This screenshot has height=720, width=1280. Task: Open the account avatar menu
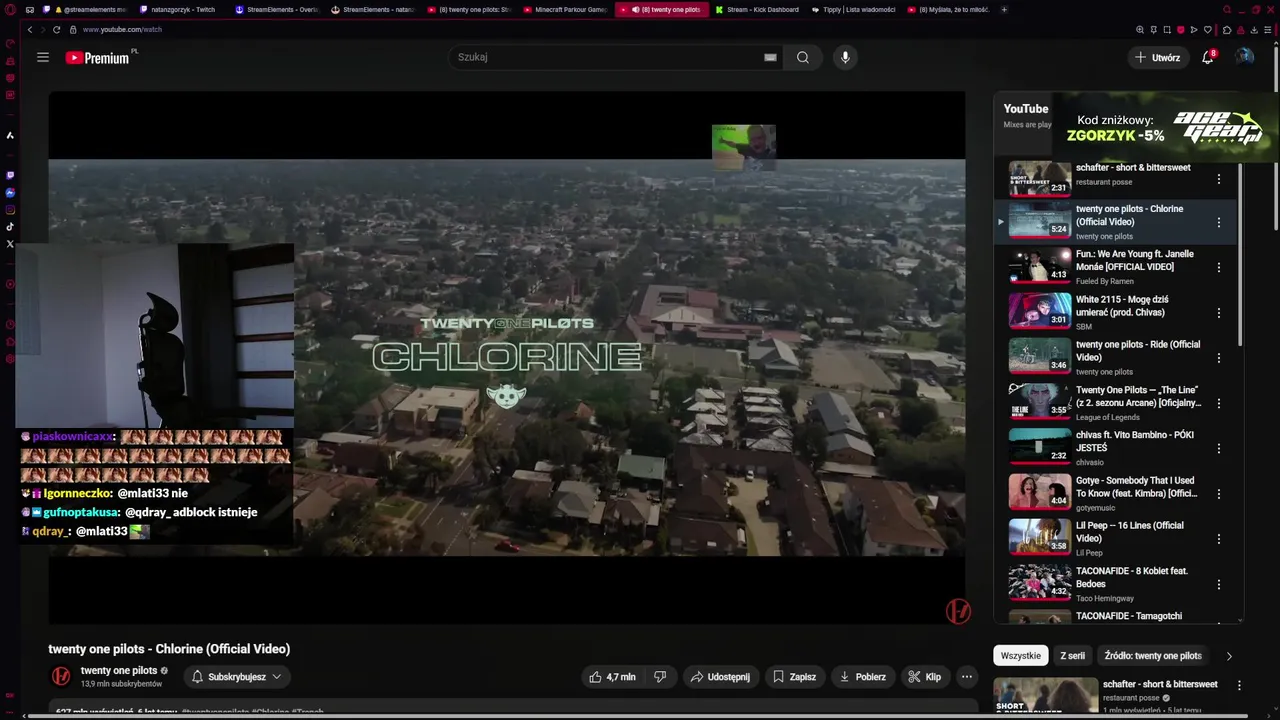(1244, 57)
